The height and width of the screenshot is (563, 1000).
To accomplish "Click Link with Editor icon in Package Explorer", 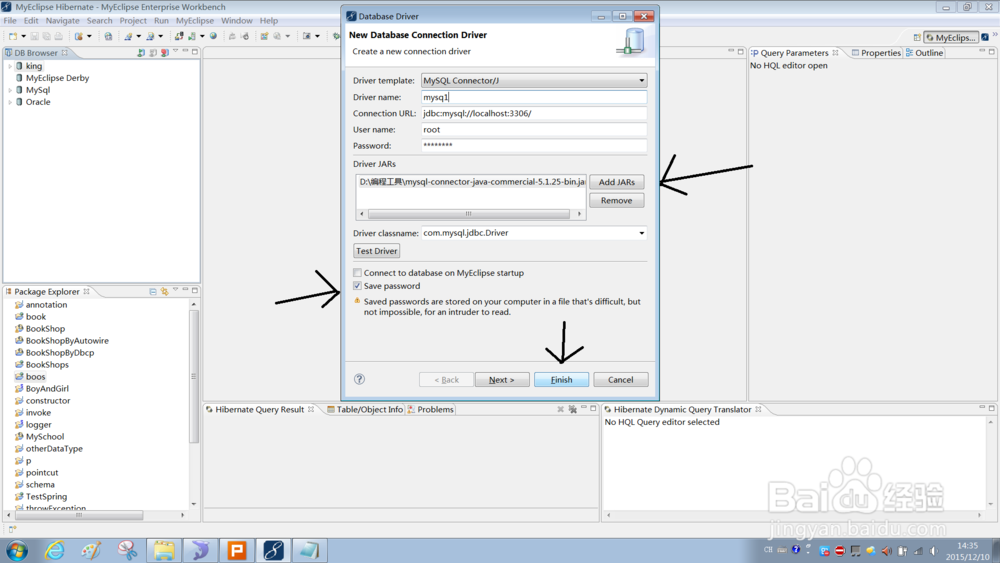I will (x=164, y=291).
